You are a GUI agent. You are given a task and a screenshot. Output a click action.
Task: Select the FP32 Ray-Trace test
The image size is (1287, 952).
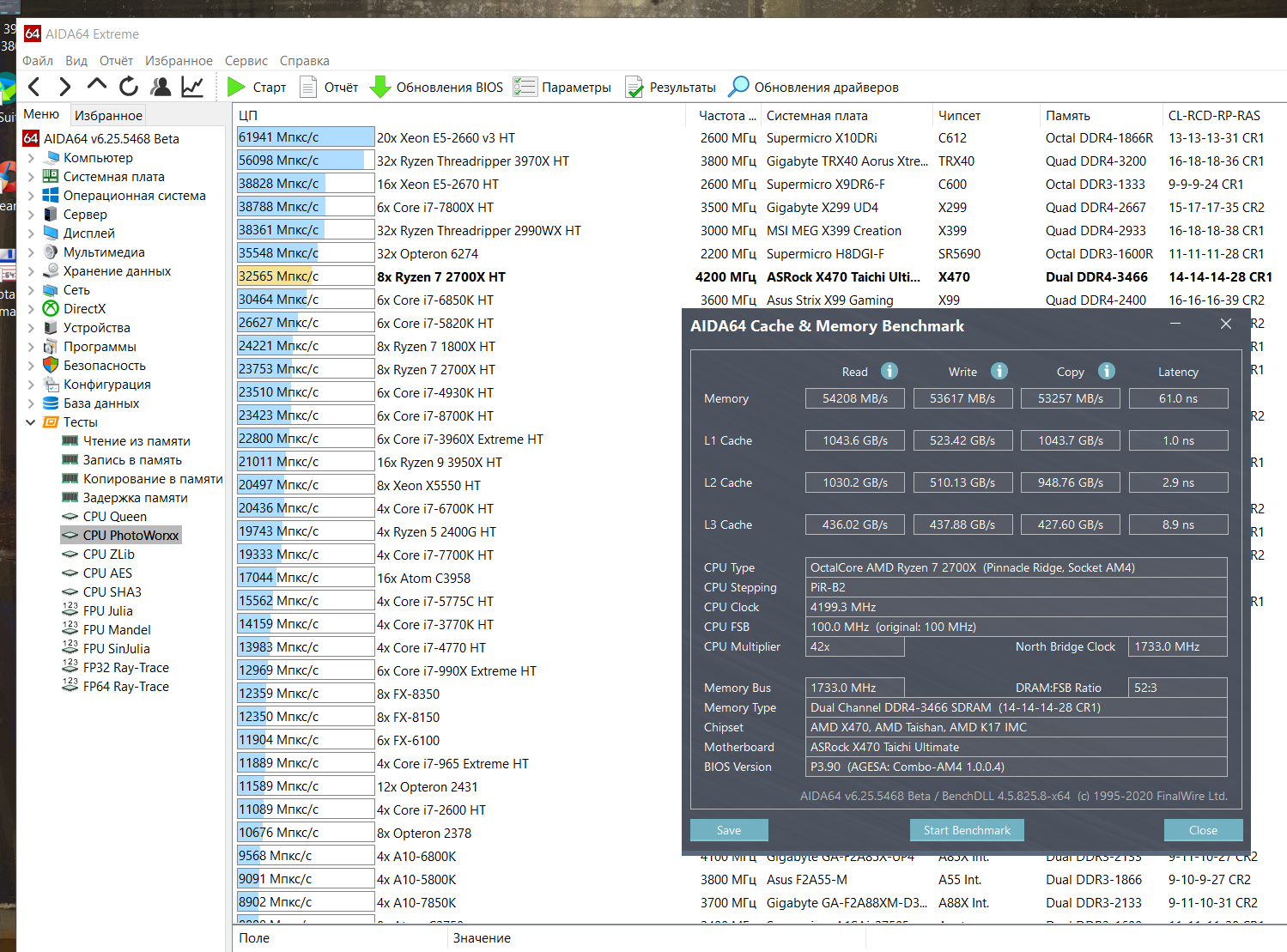tap(126, 668)
